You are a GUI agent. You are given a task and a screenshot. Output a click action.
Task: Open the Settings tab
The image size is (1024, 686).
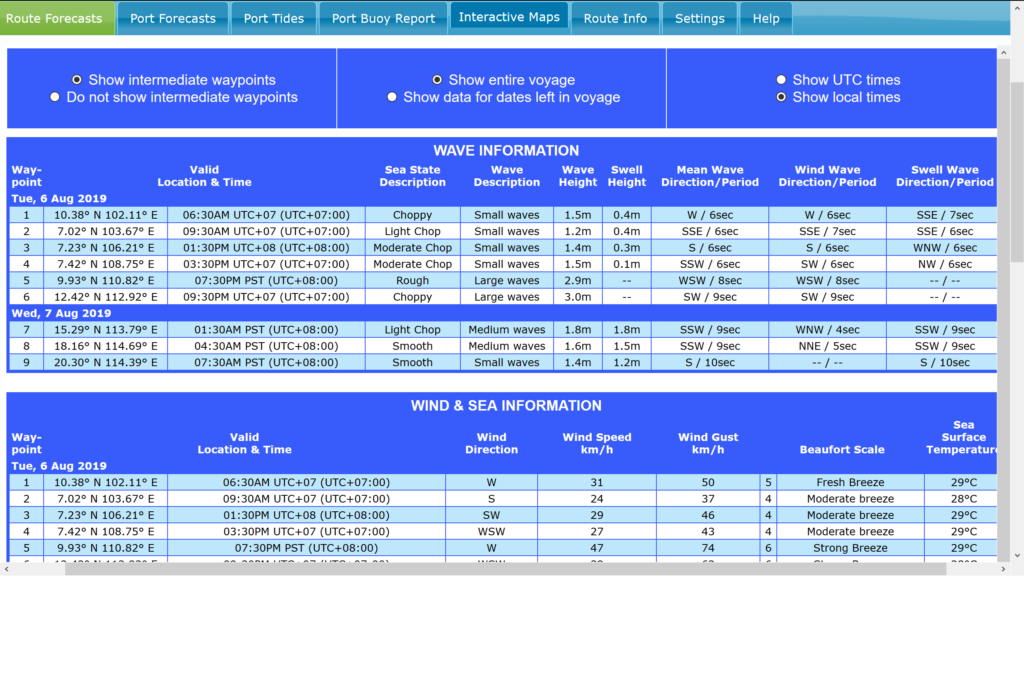click(x=699, y=18)
